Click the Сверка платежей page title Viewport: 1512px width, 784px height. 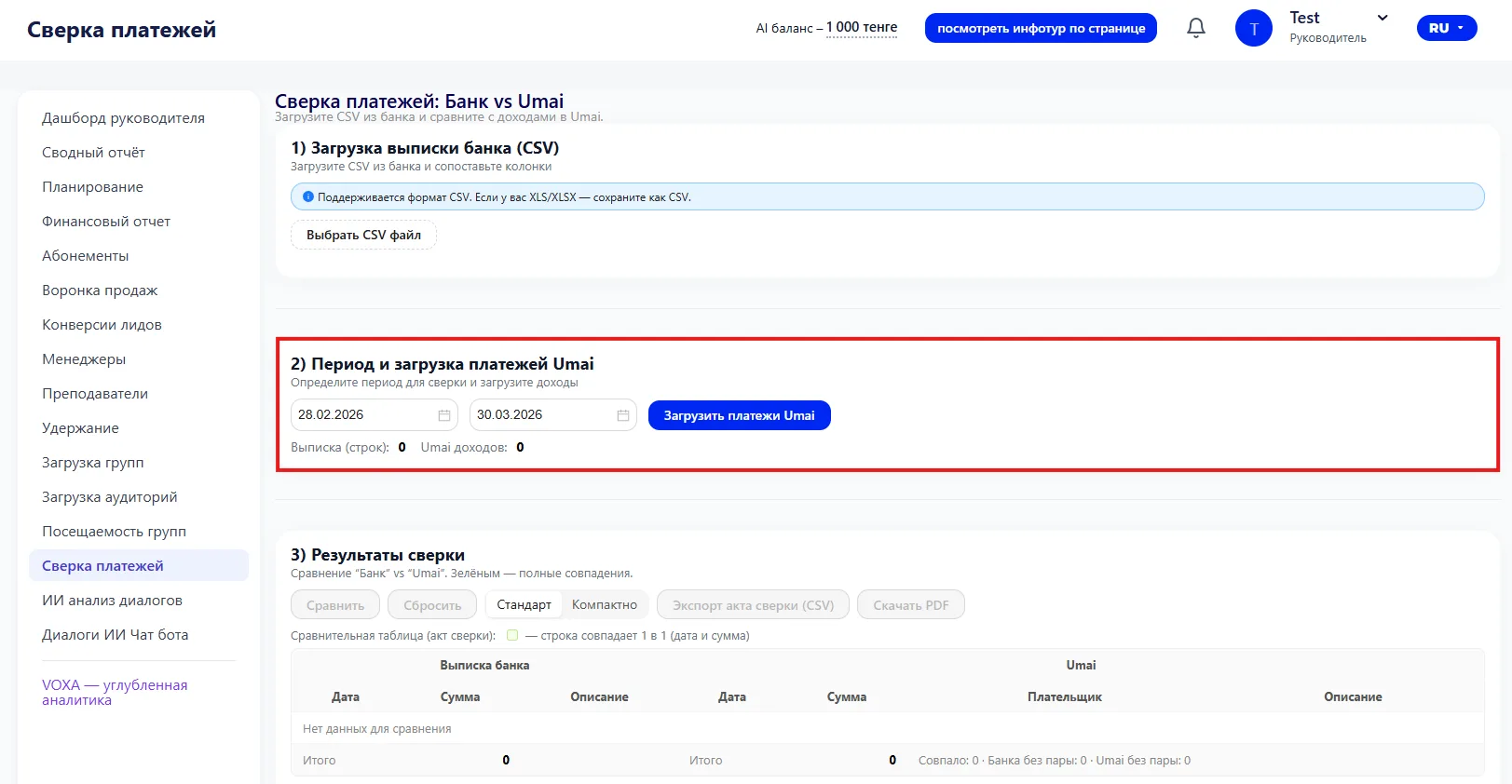(121, 30)
